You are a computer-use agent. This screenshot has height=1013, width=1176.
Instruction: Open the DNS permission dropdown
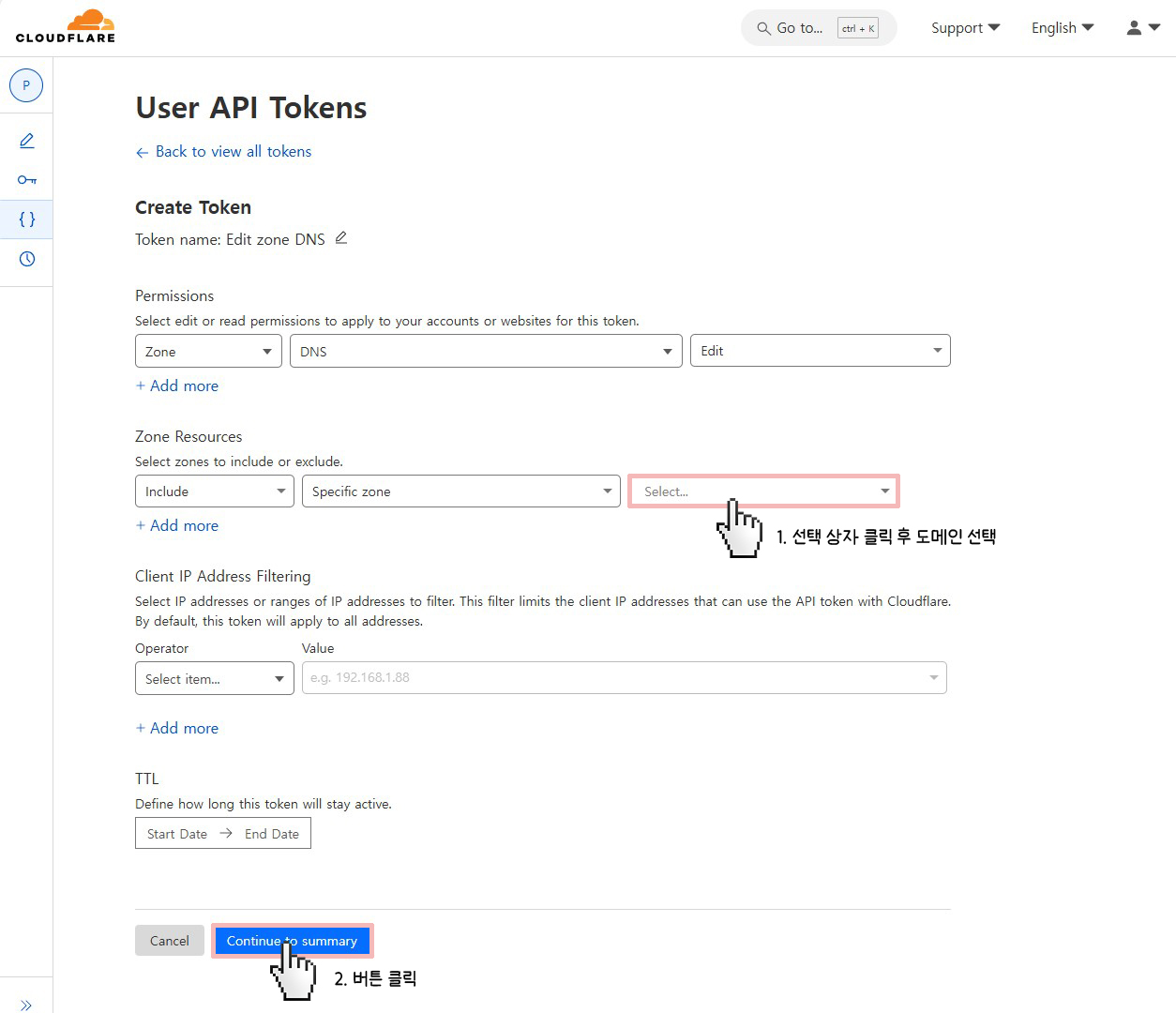[x=486, y=352]
